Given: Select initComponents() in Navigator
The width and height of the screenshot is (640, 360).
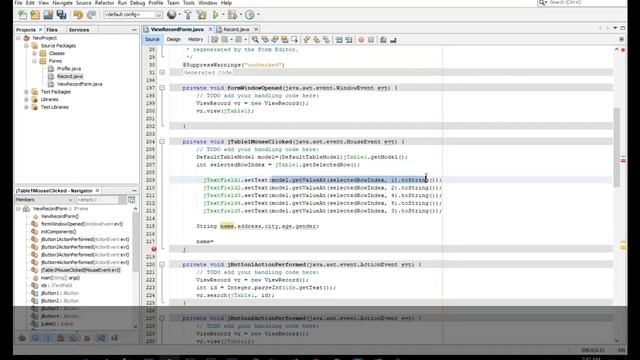Looking at the screenshot, I should 58,232.
